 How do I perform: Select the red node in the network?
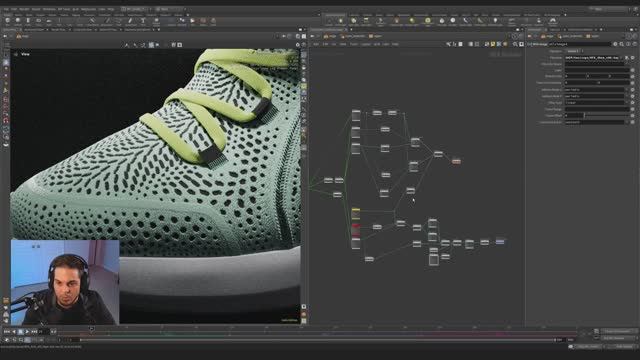tap(356, 230)
